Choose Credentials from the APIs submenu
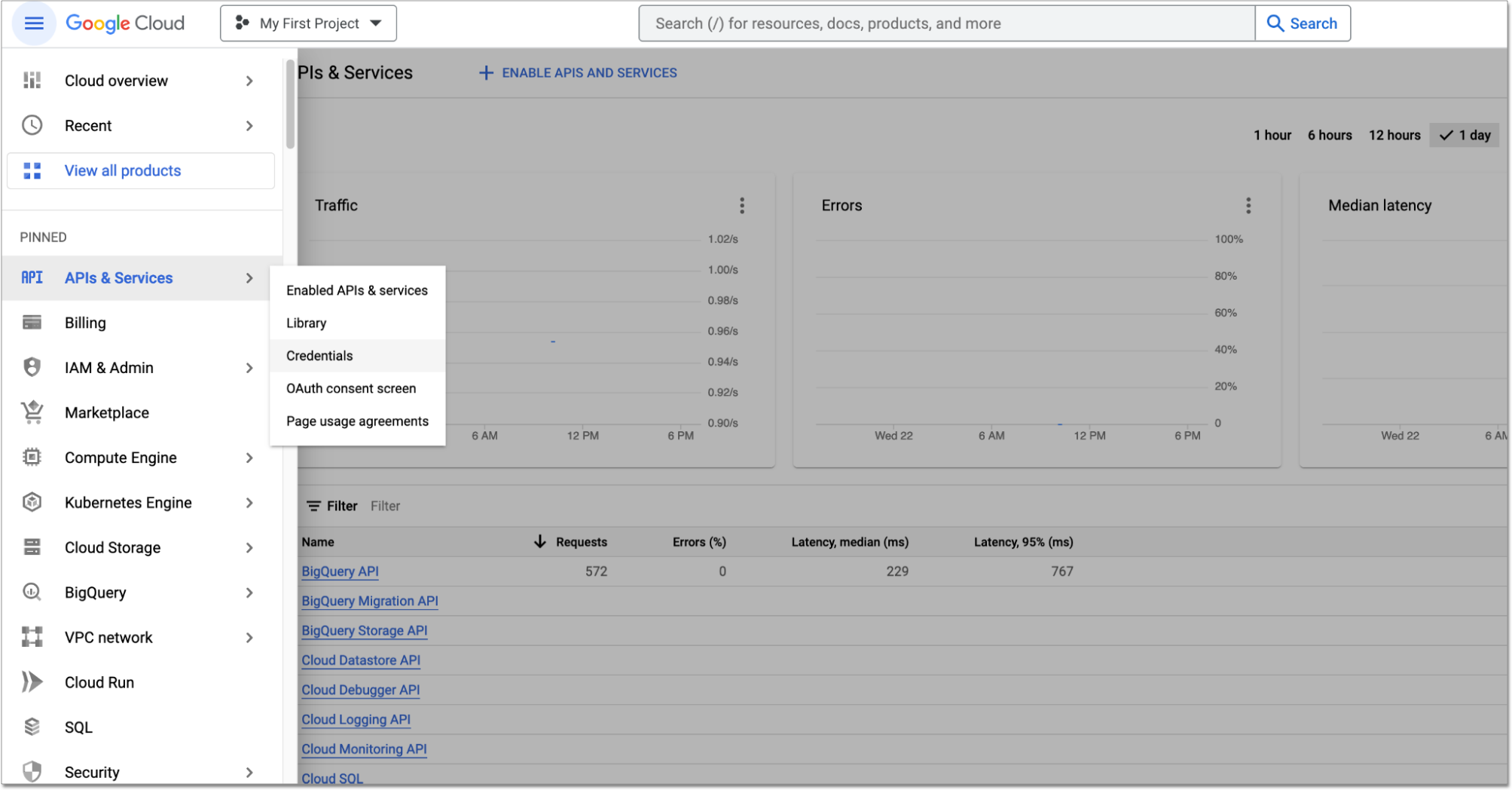The height and width of the screenshot is (790, 1512). coord(319,356)
